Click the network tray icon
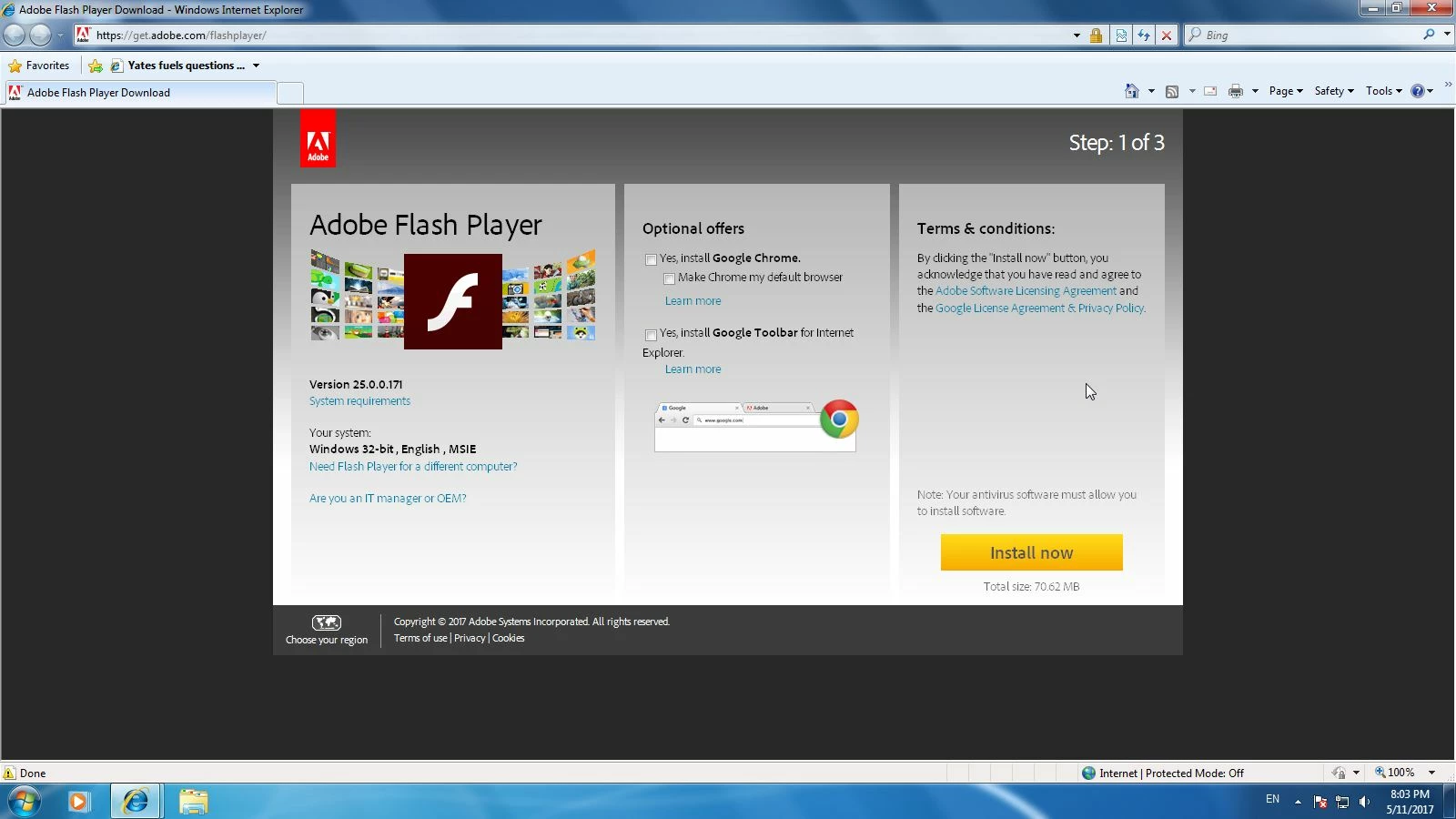The height and width of the screenshot is (819, 1456). click(x=1342, y=802)
